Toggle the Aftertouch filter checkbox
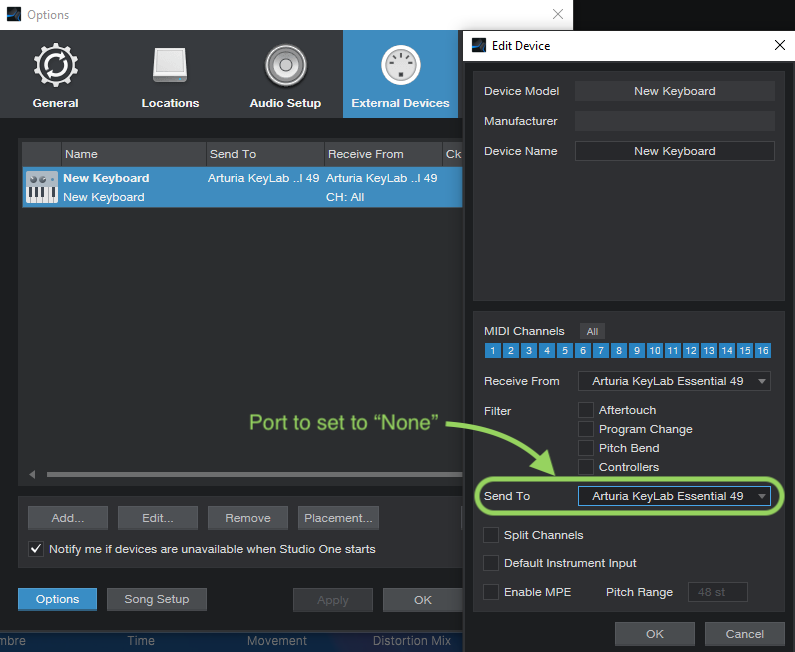 (x=586, y=410)
